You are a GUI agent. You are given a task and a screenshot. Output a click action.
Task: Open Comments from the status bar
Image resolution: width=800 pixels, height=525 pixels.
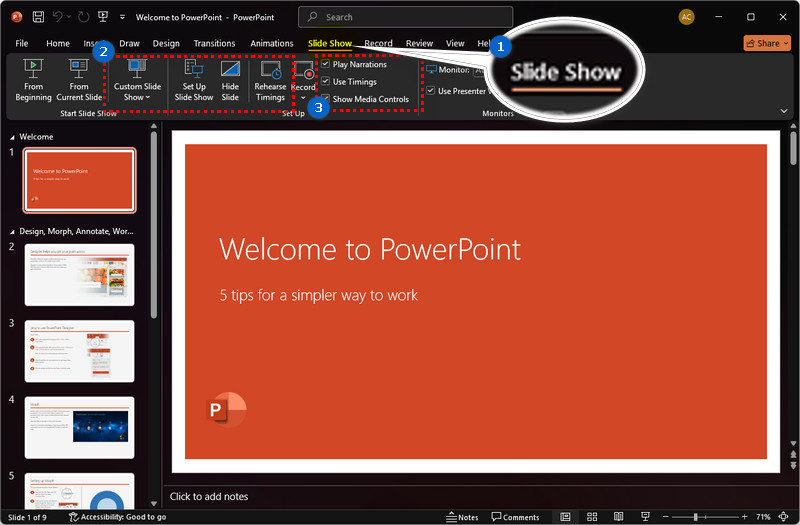point(515,517)
